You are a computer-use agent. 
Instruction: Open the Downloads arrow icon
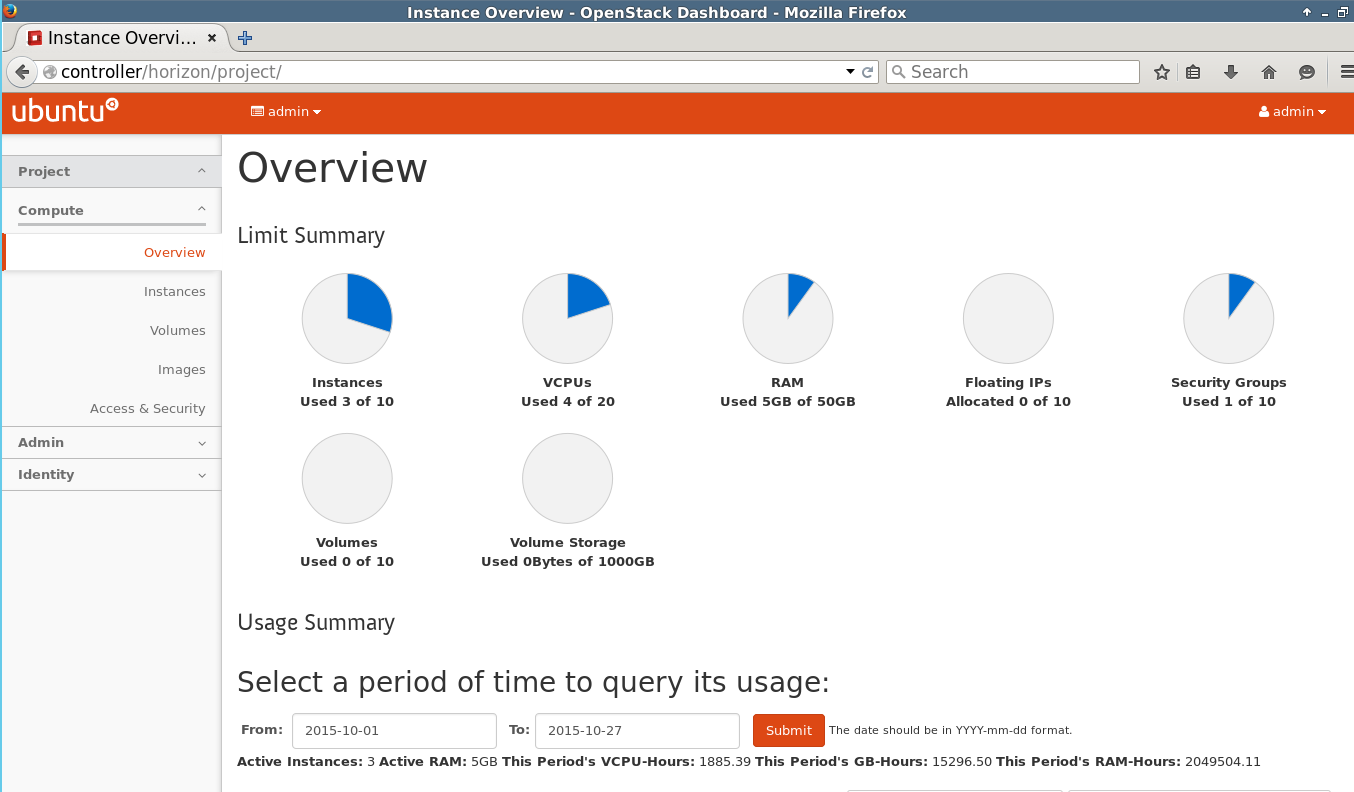(x=1231, y=72)
